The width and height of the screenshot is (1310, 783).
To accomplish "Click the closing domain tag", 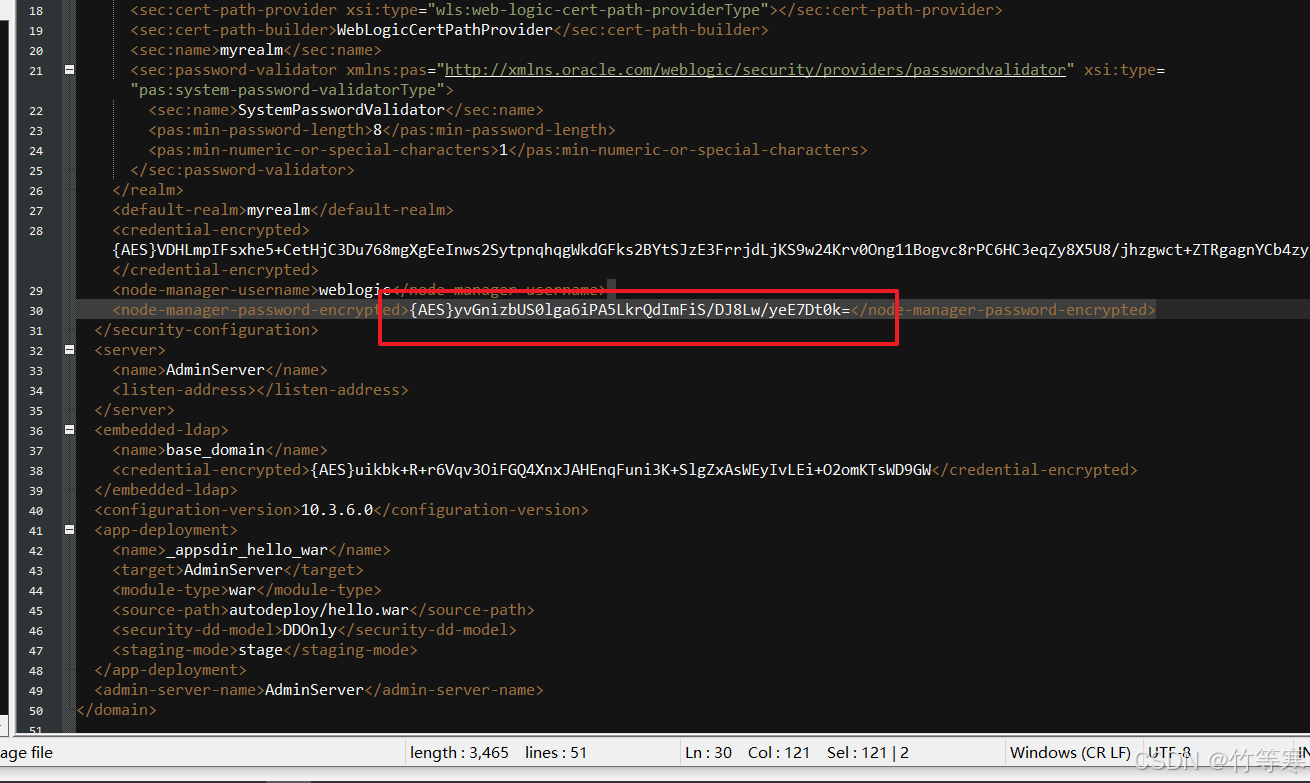I will click(x=116, y=710).
